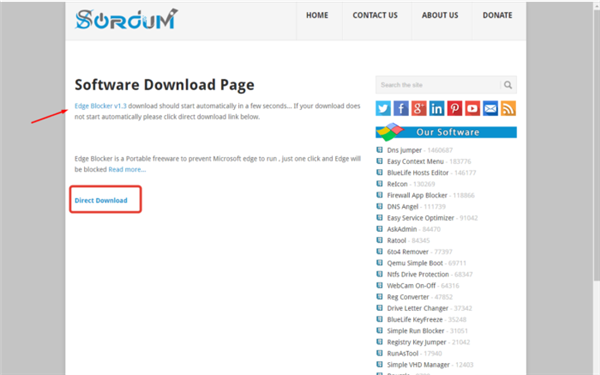Image resolution: width=600 pixels, height=375 pixels.
Task: Open the RunAsTool link
Action: pos(403,353)
